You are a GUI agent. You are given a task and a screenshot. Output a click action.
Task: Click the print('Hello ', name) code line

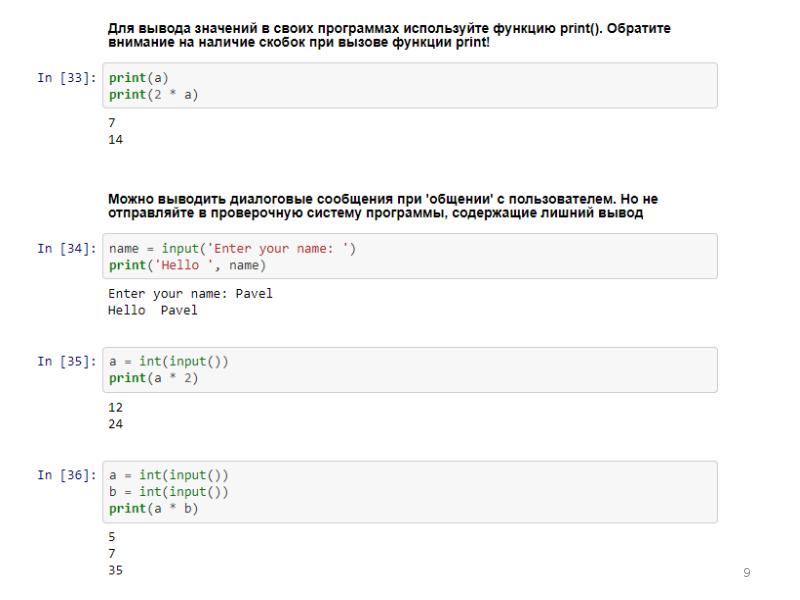[188, 266]
